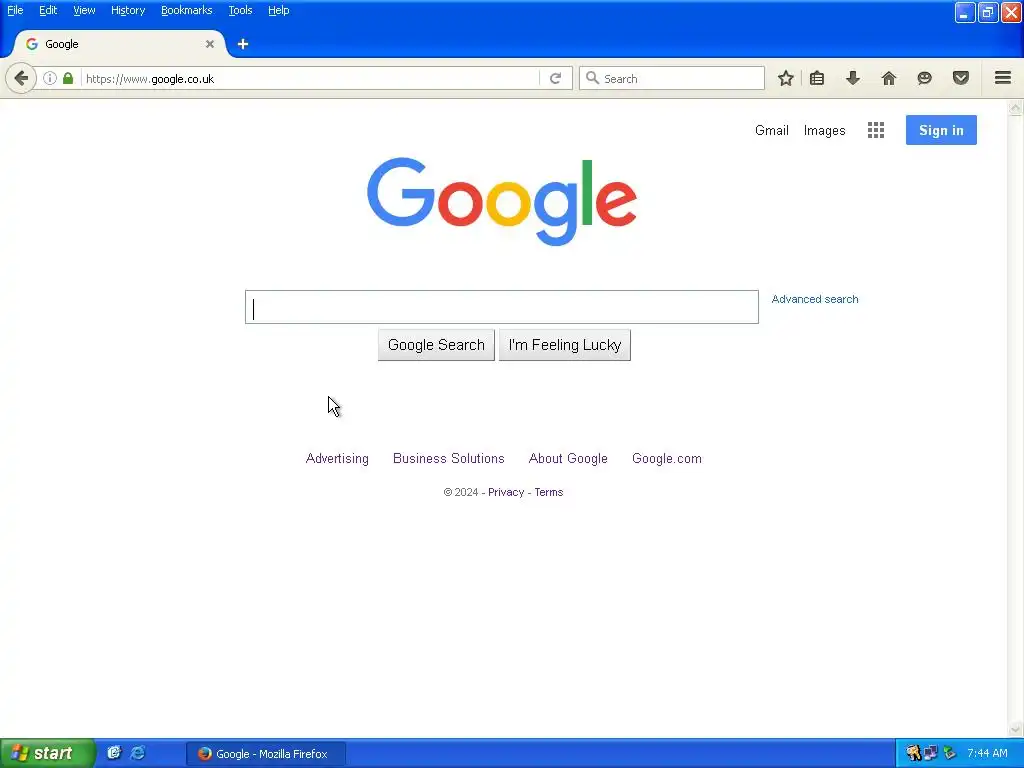Open the Firefox hamburger menu
The image size is (1024, 768).
click(x=1003, y=78)
